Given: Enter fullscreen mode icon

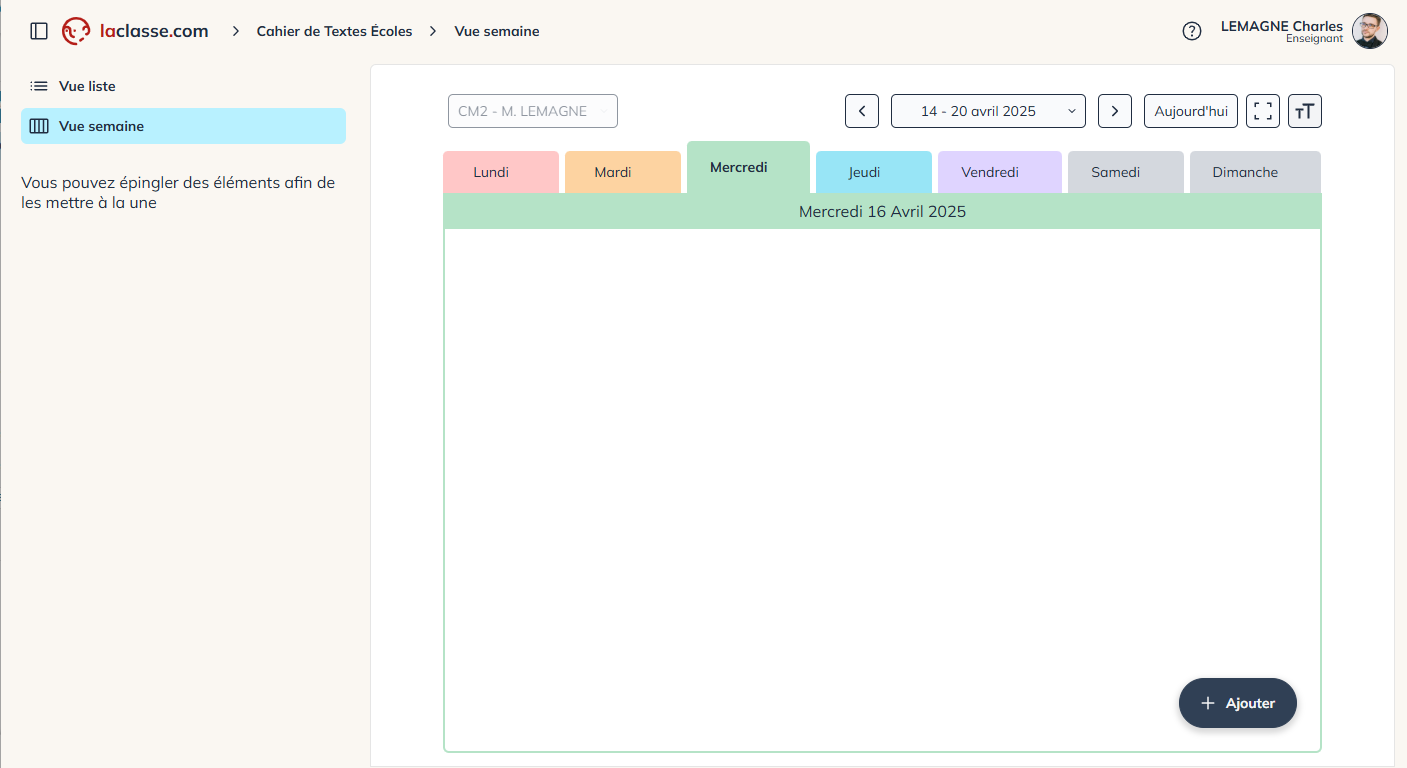Looking at the screenshot, I should 1263,111.
